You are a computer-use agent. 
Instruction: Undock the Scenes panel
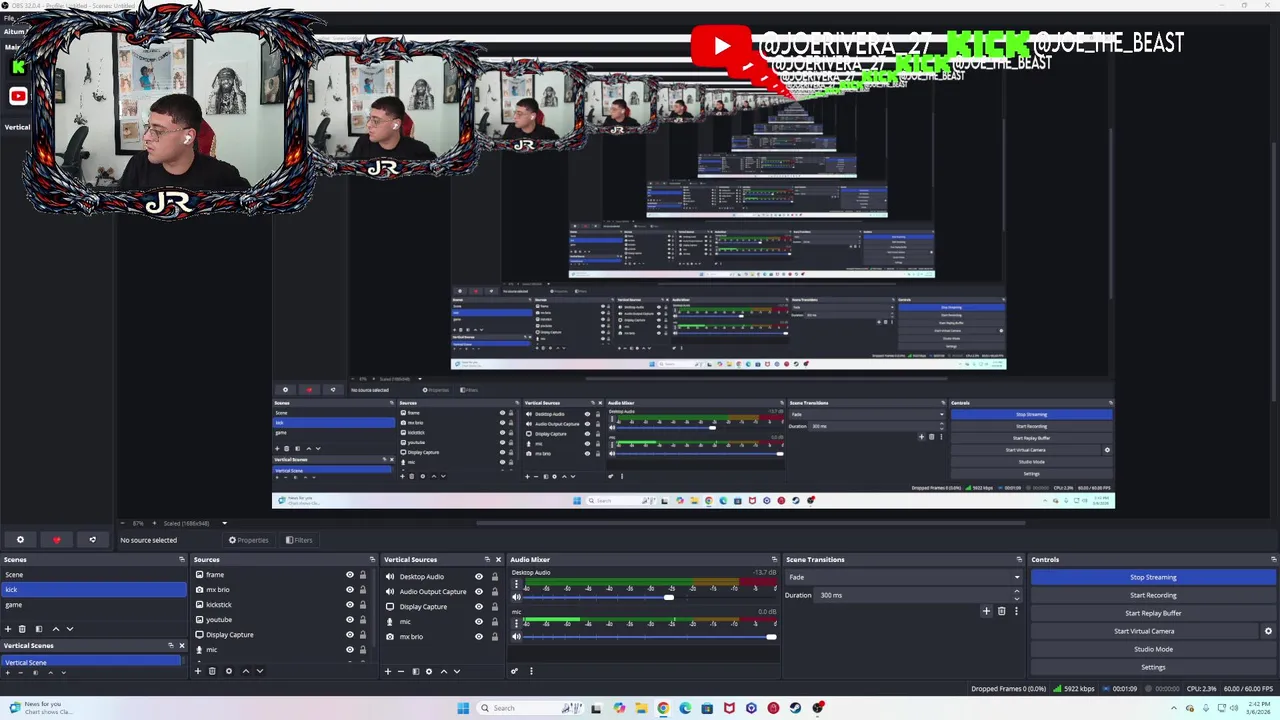182,560
